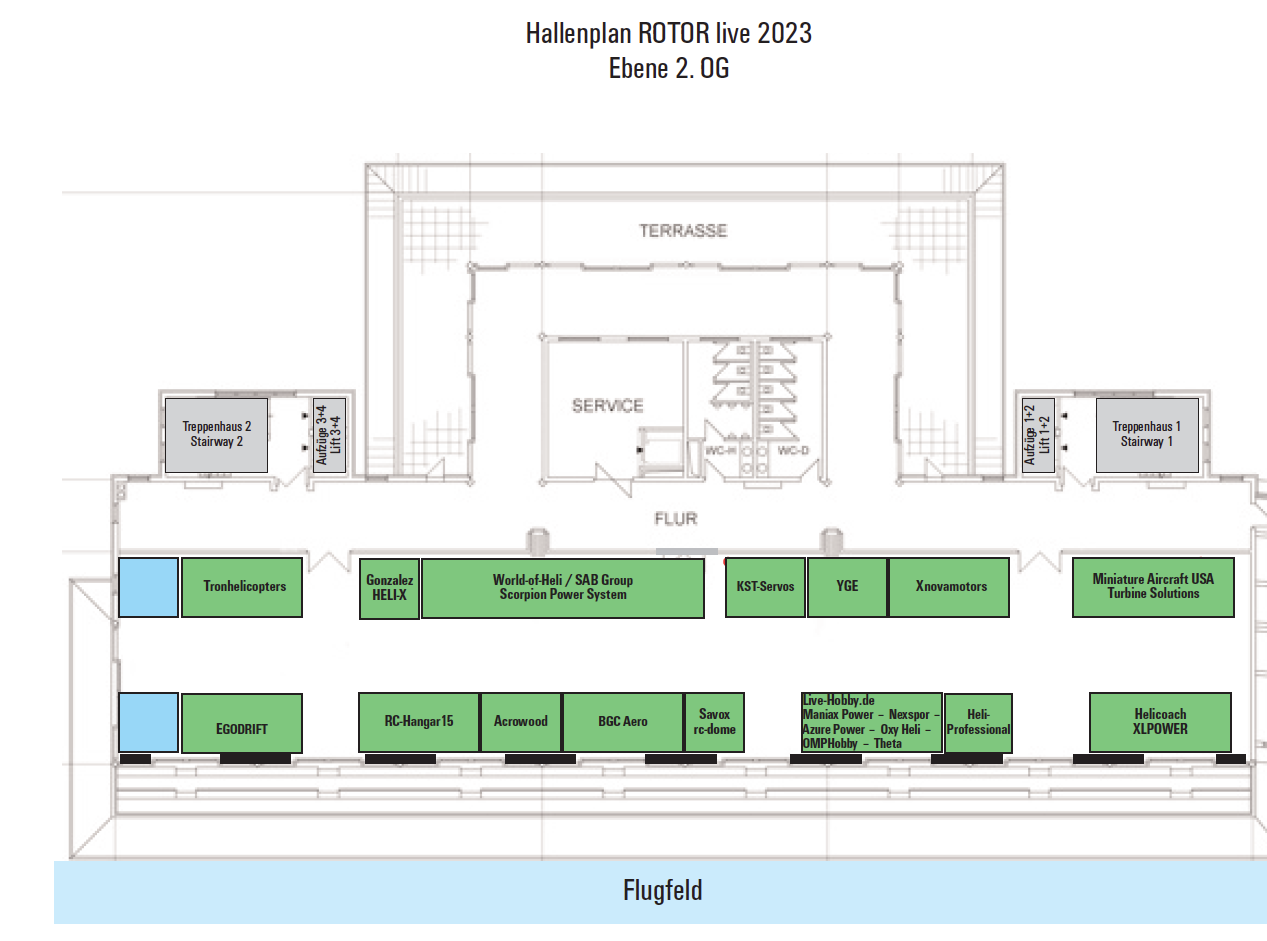Click the Hallenplan ROTOR live 2023 title

(x=669, y=33)
